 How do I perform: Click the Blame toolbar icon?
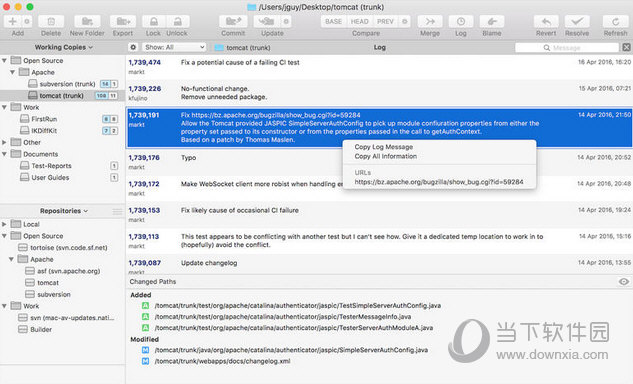pyautogui.click(x=492, y=21)
